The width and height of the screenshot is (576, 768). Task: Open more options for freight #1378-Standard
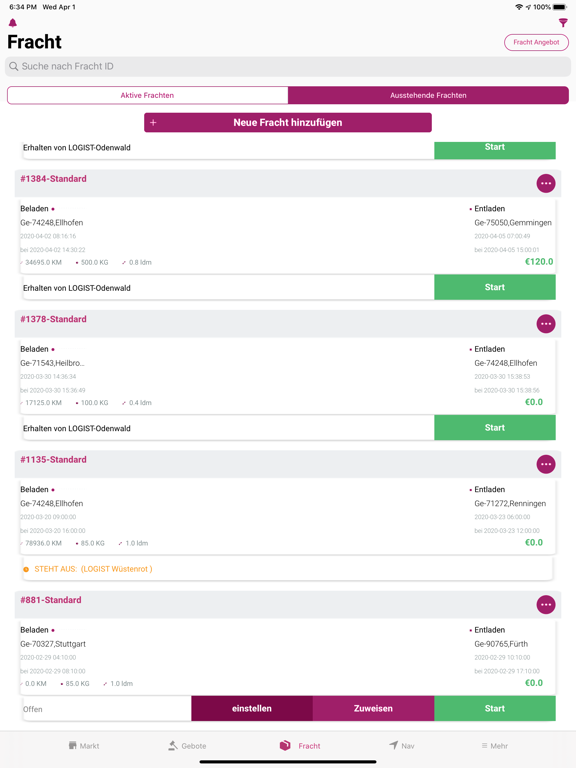(546, 324)
